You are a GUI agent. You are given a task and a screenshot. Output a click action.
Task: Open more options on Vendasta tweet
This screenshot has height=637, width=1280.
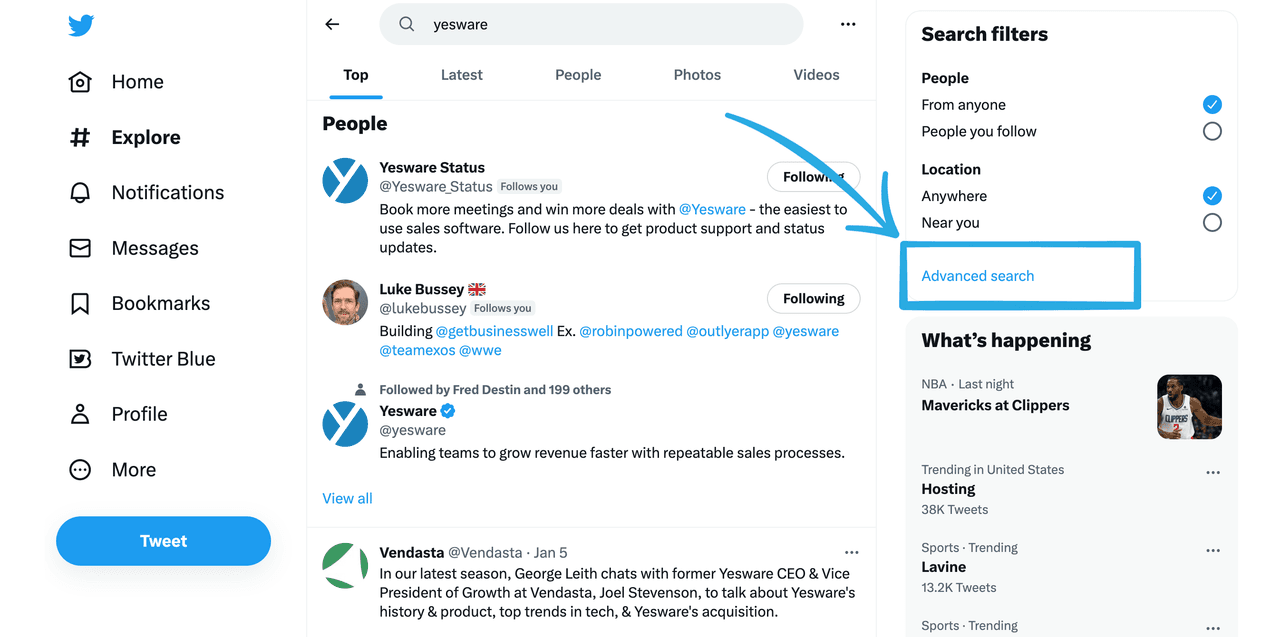[851, 552]
